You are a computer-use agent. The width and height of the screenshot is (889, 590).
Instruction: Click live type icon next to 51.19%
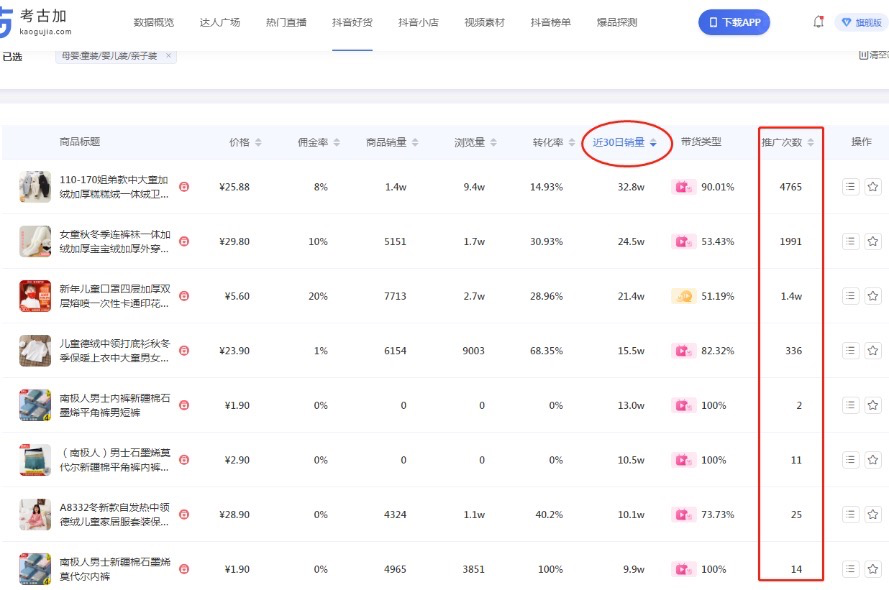point(682,296)
